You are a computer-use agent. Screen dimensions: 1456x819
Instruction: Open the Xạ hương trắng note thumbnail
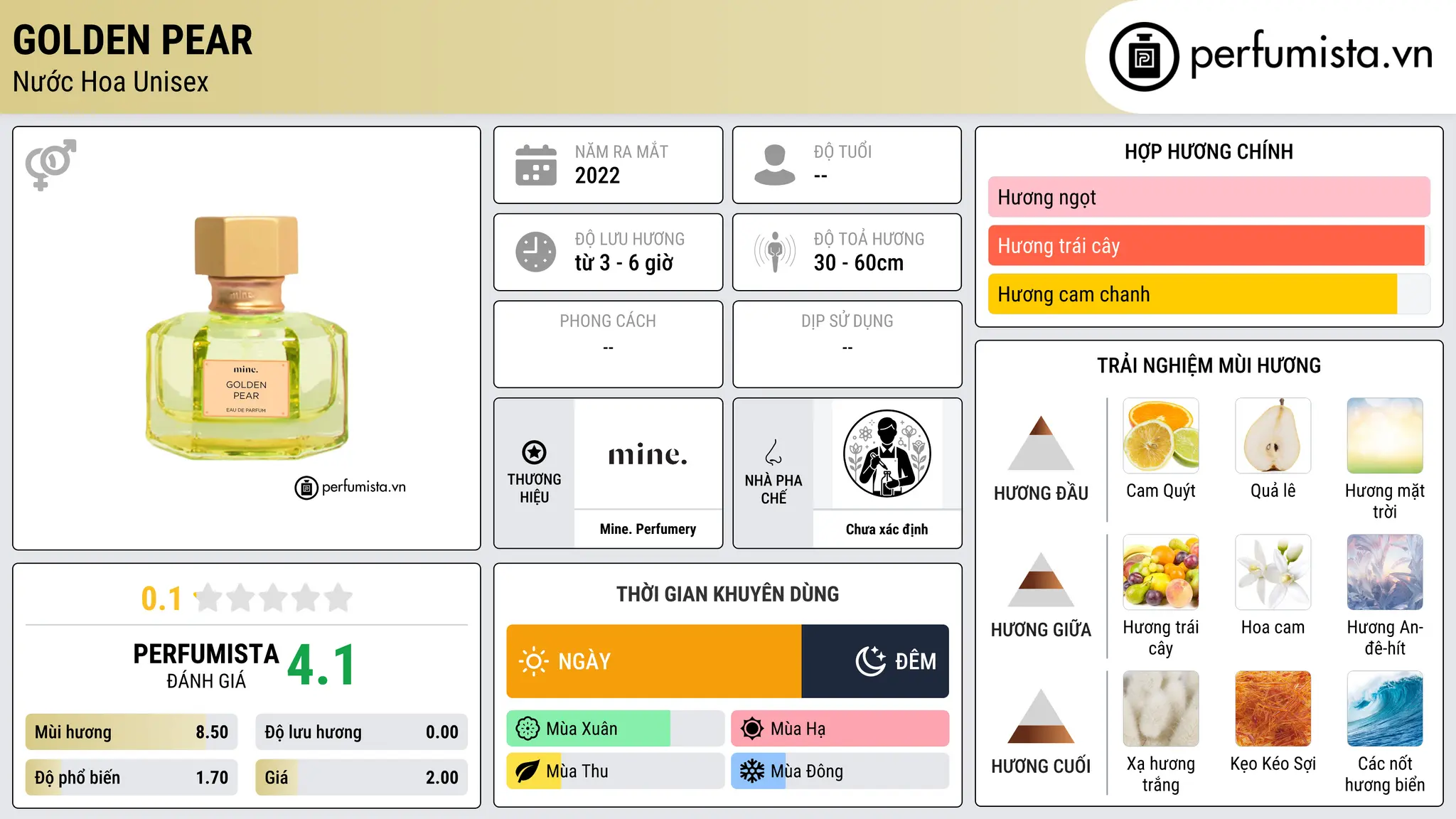point(1161,709)
